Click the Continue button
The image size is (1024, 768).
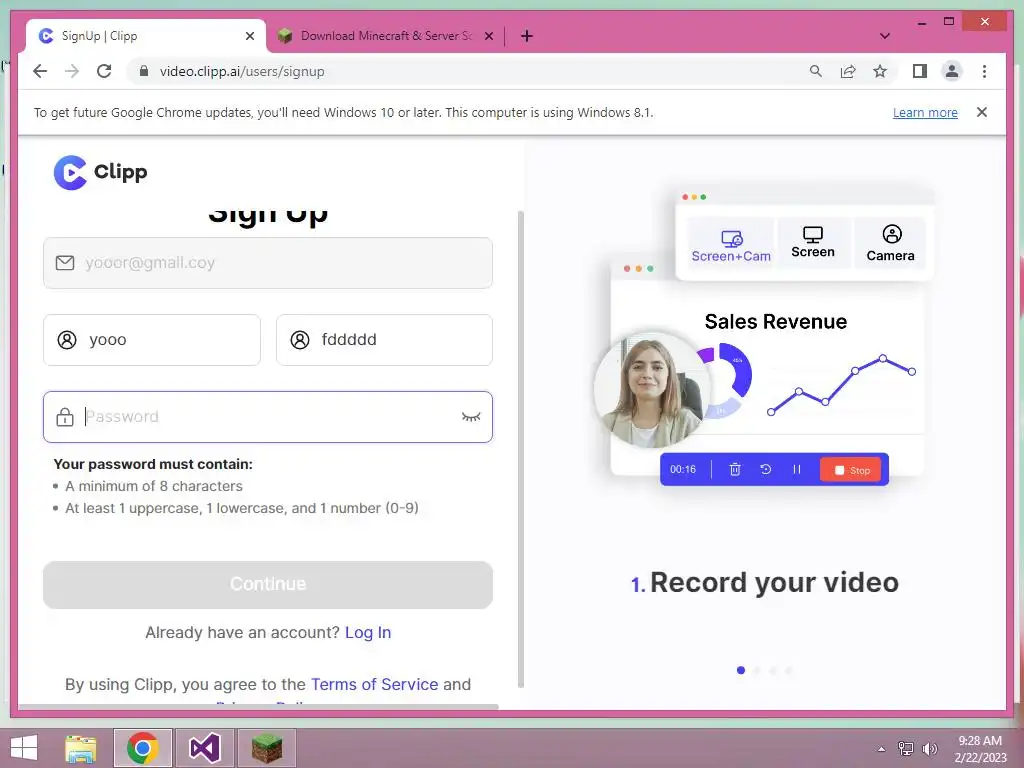268,584
